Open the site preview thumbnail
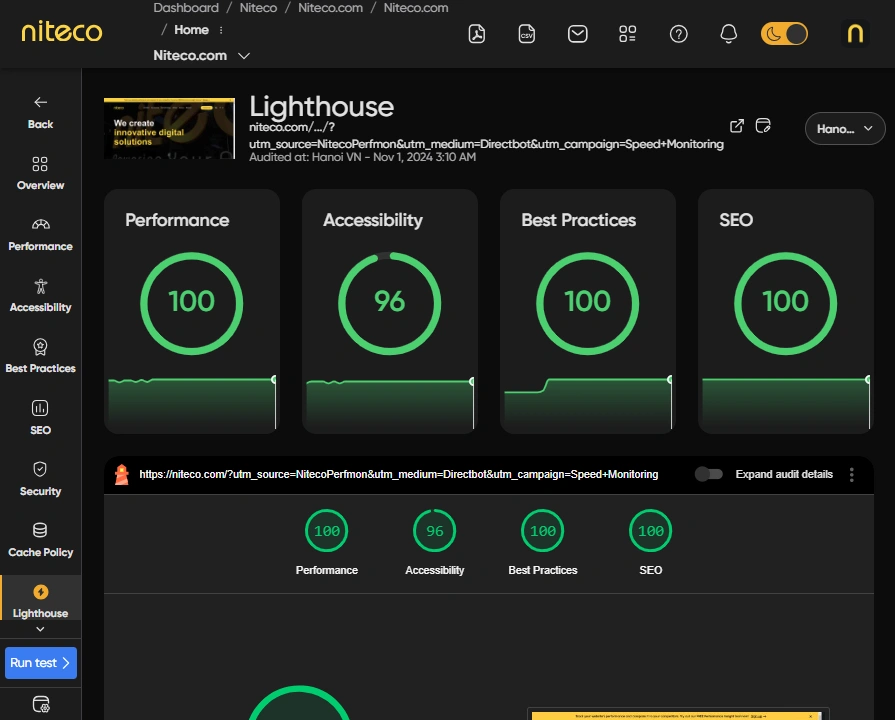The width and height of the screenshot is (895, 720). [170, 128]
